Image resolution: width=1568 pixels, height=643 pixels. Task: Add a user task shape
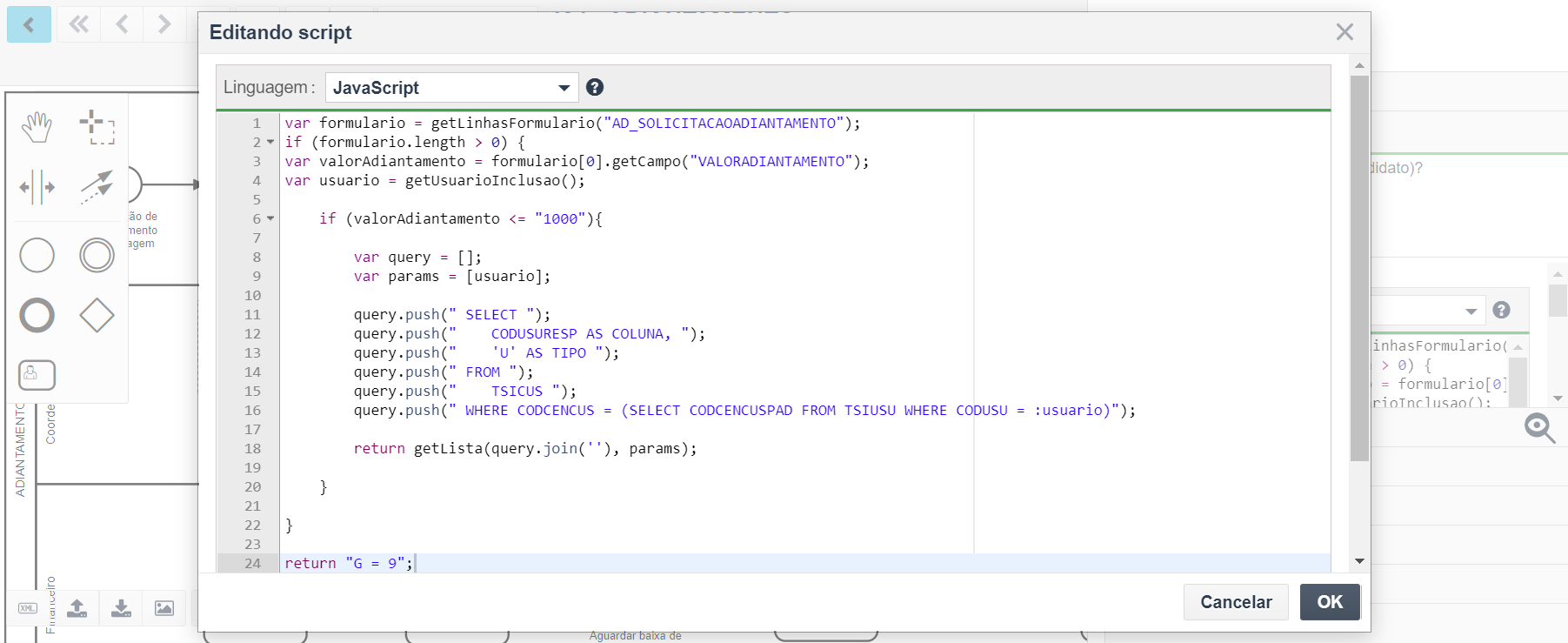(37, 375)
